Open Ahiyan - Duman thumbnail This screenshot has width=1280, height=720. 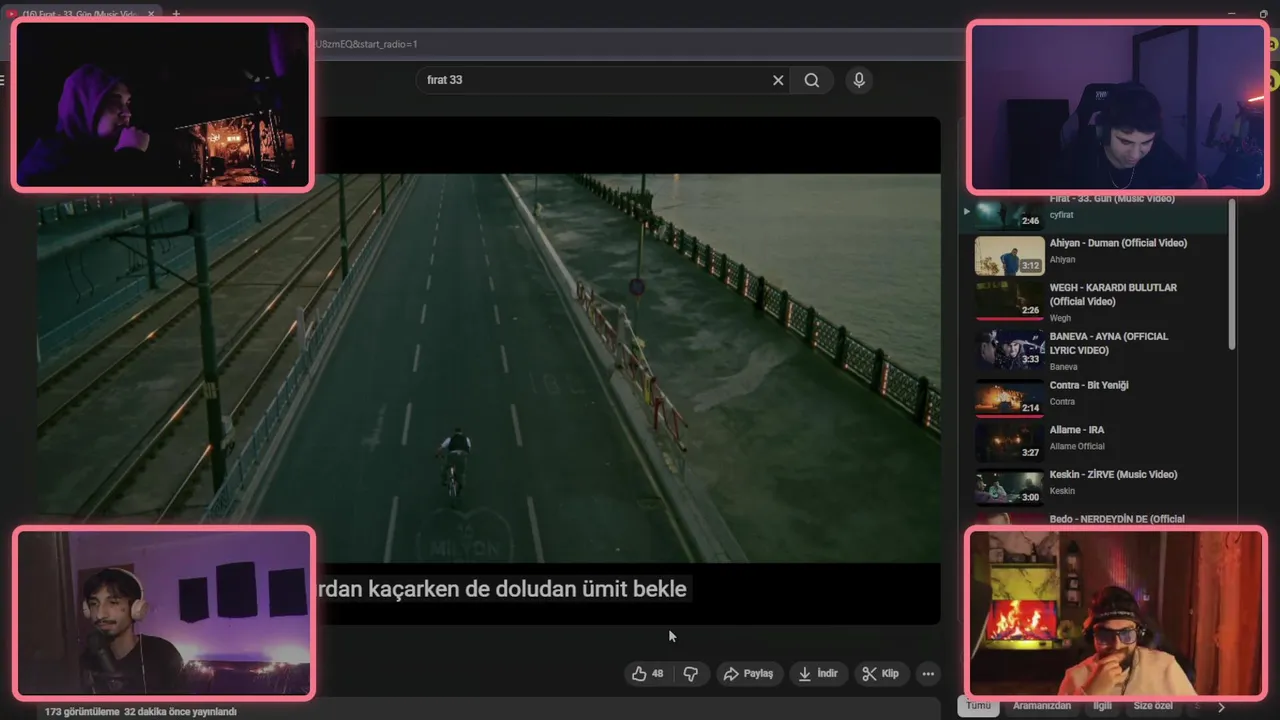coord(1009,256)
